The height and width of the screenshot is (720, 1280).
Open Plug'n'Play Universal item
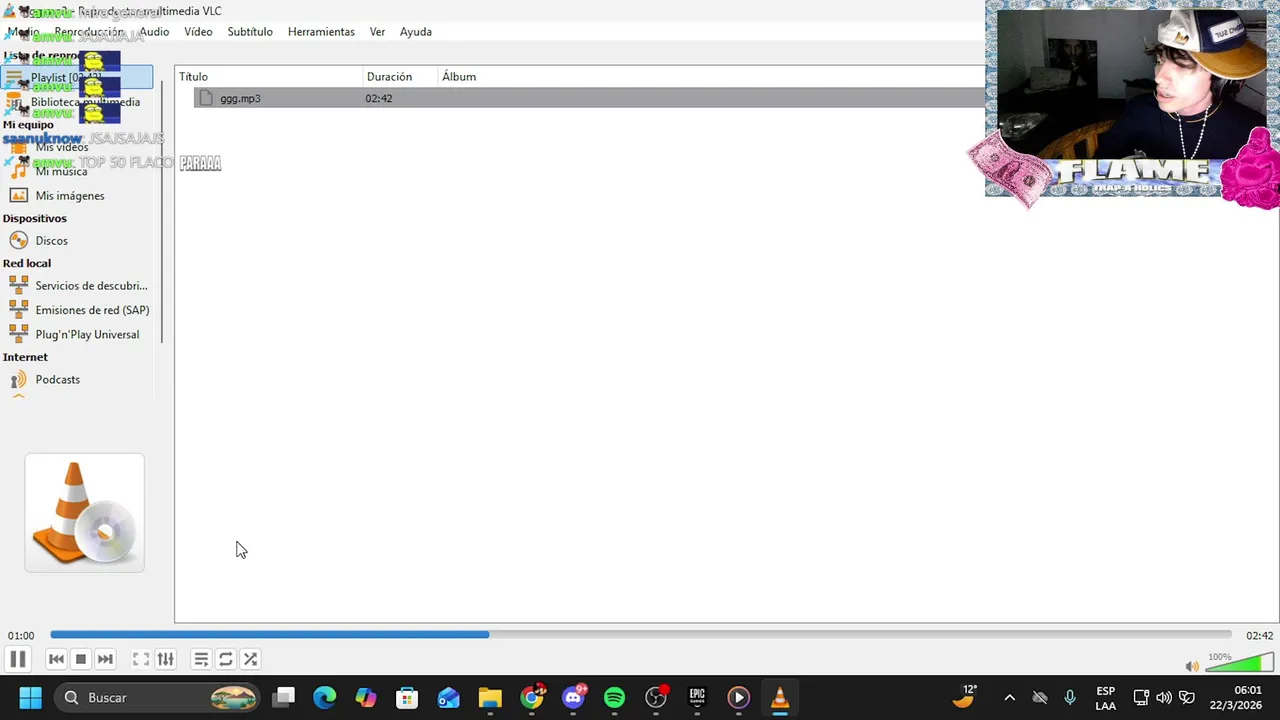tap(87, 334)
